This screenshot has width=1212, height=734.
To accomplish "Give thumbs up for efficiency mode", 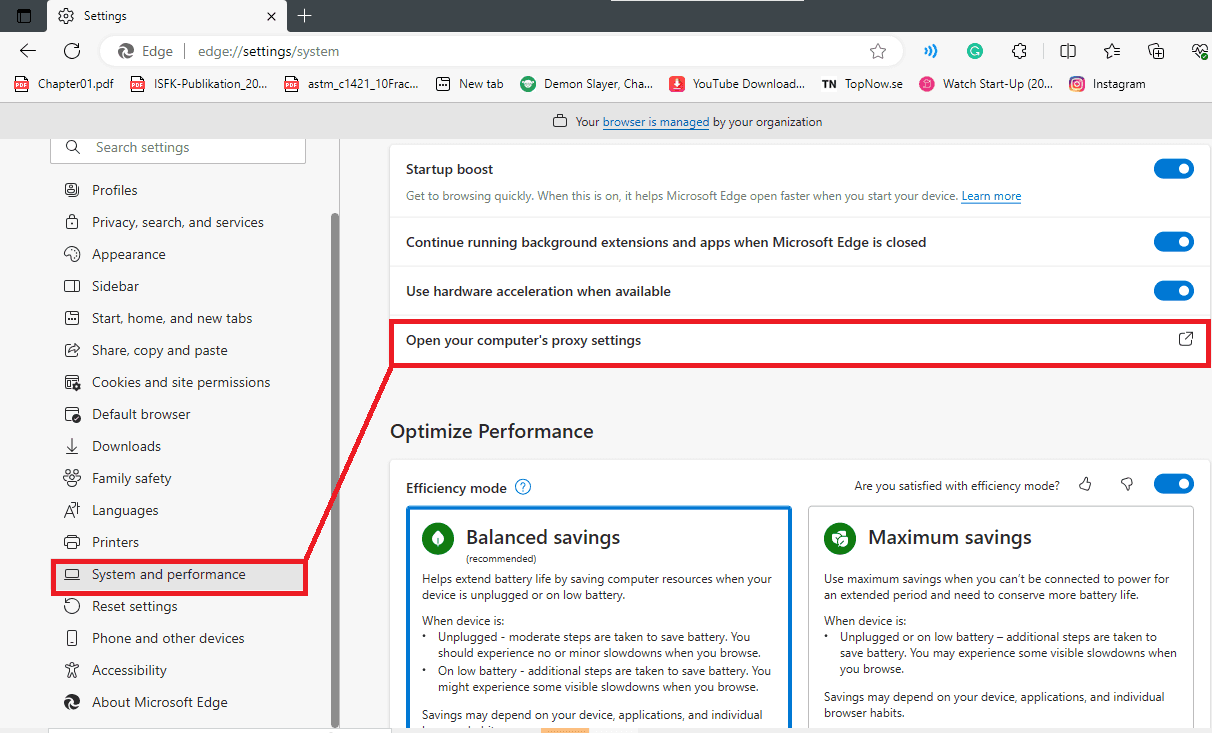I will coord(1085,484).
